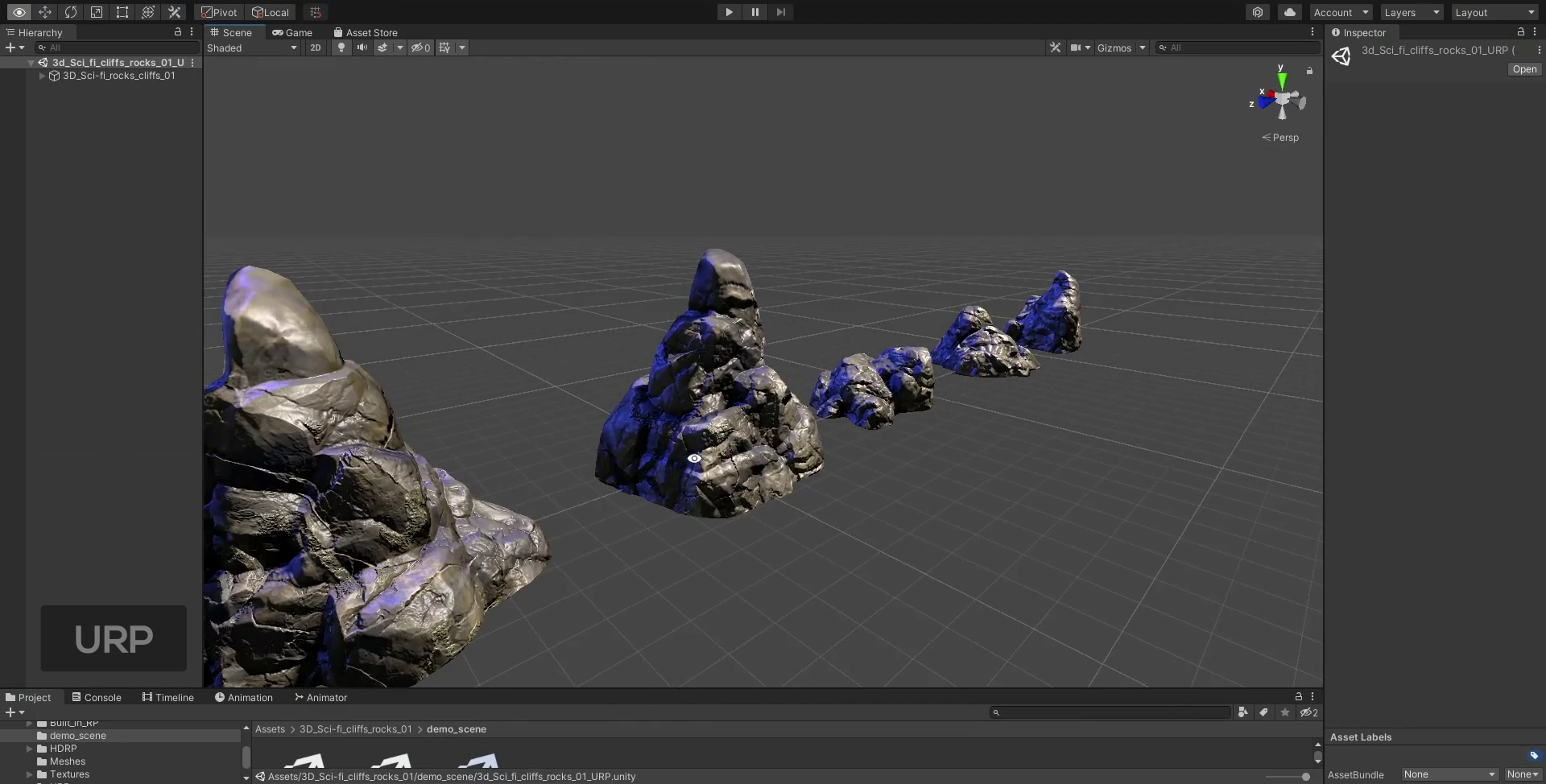
Task: Click the Inspector lock icon
Action: [1521, 32]
